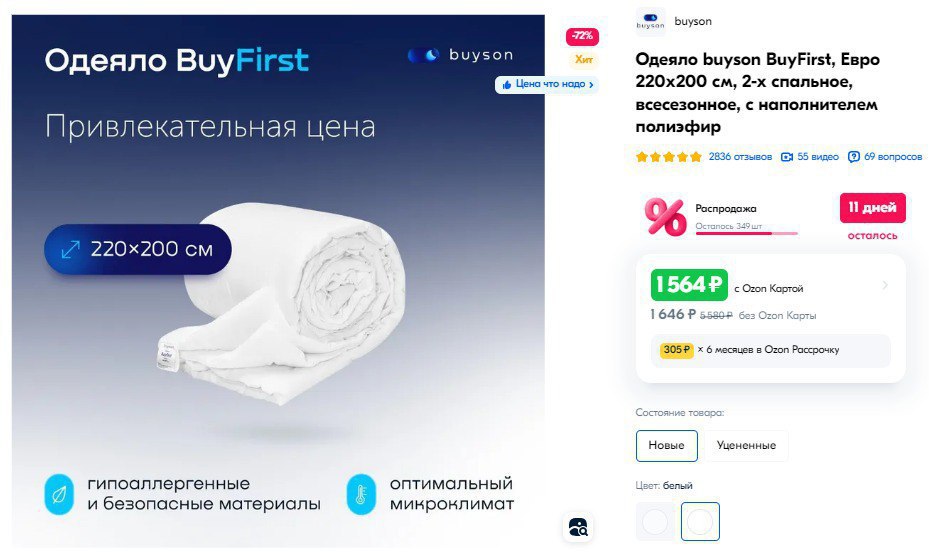Open Ozon Рассрочка installment details
Screen dimensions: 929x559
[x=770, y=350]
